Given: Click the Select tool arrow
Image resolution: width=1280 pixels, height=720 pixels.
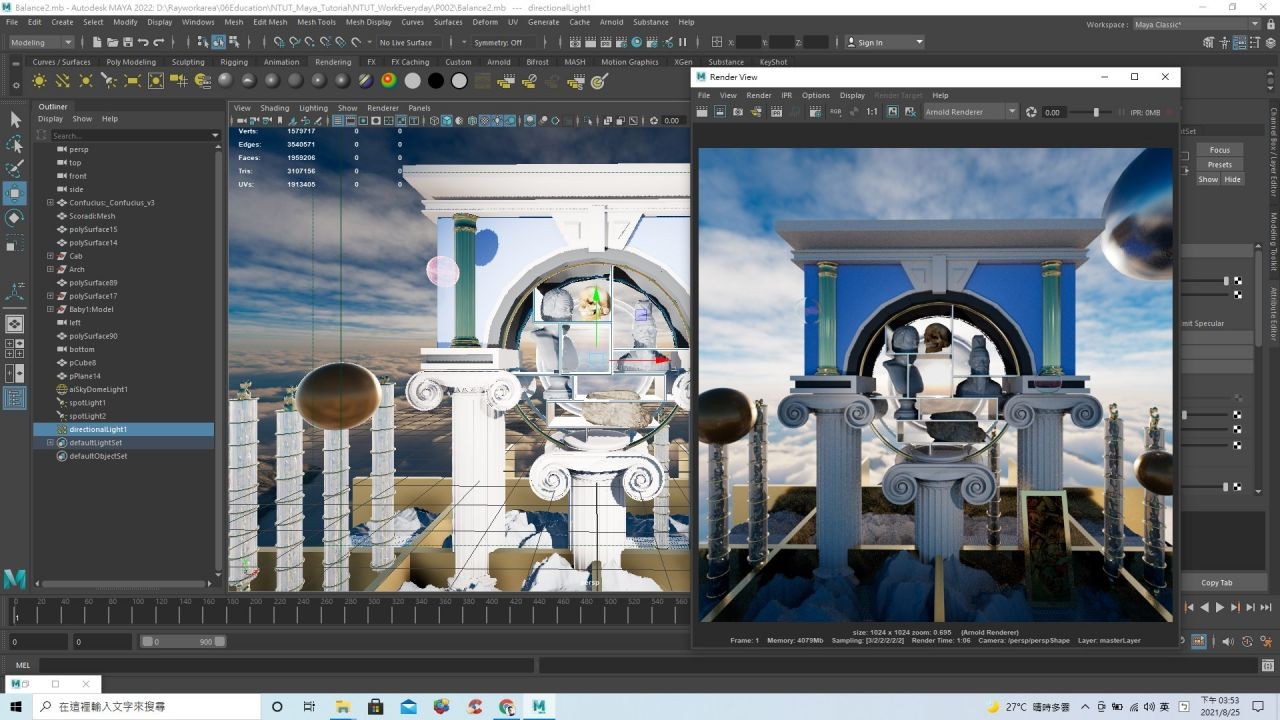Looking at the screenshot, I should pyautogui.click(x=15, y=119).
